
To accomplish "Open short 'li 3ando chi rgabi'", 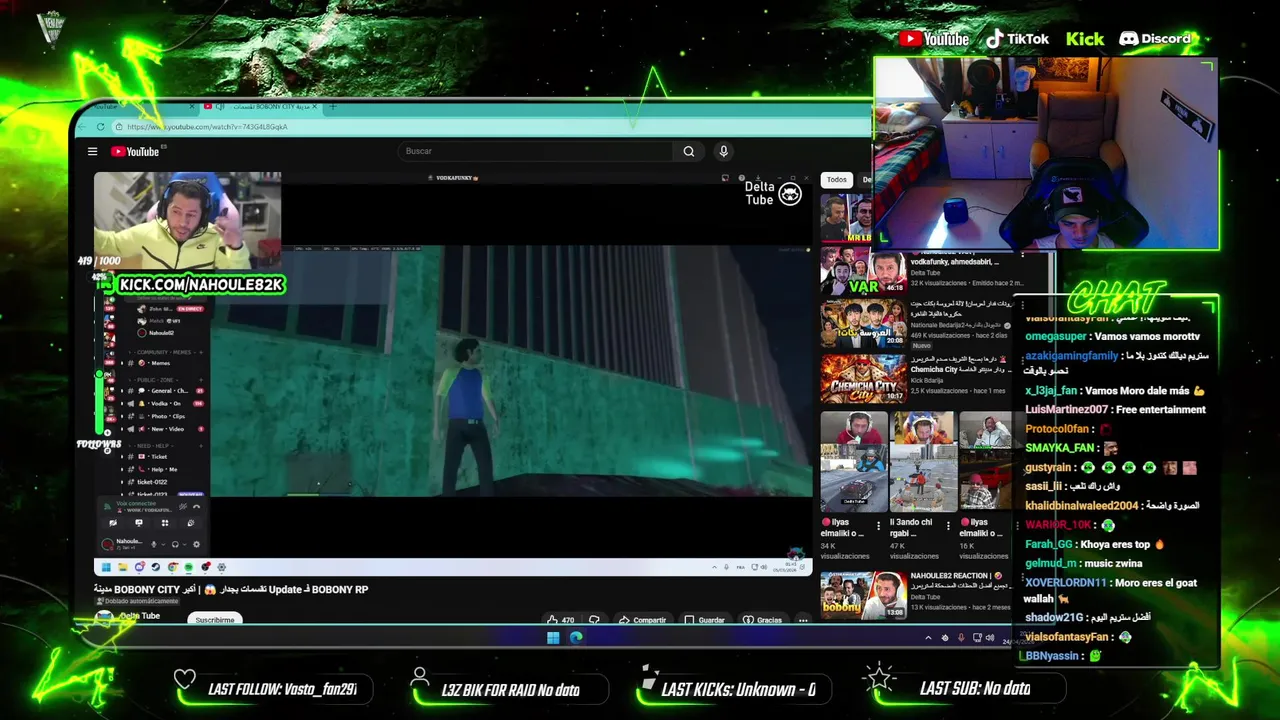I will point(923,460).
